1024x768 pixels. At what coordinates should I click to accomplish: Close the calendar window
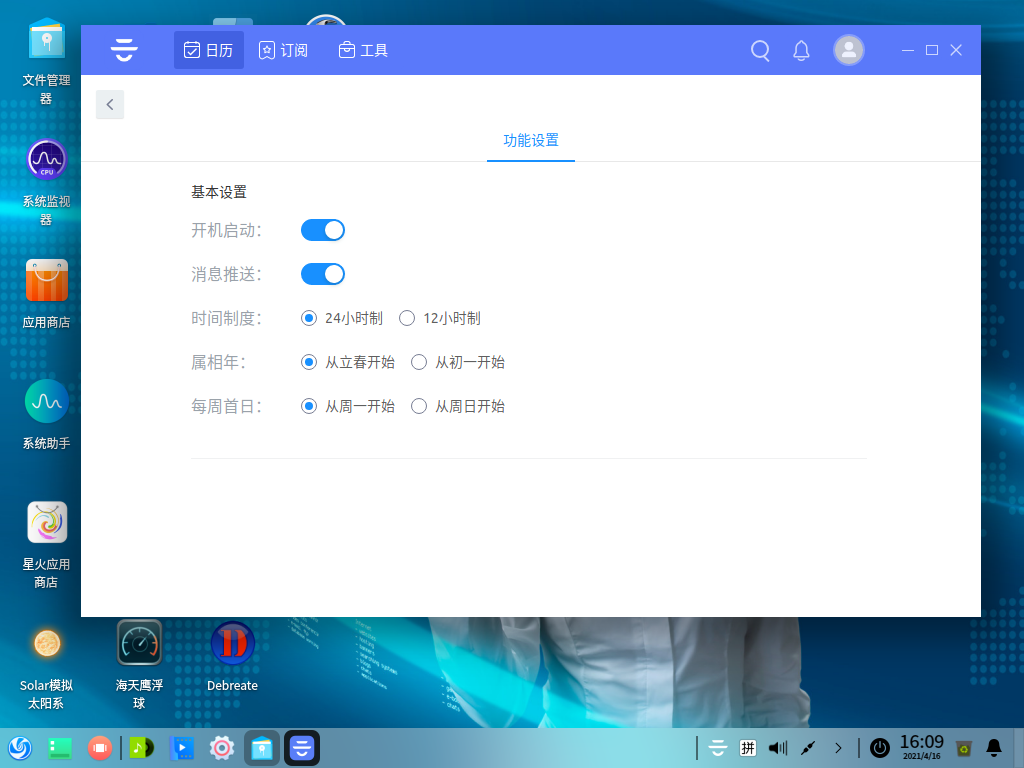click(956, 50)
